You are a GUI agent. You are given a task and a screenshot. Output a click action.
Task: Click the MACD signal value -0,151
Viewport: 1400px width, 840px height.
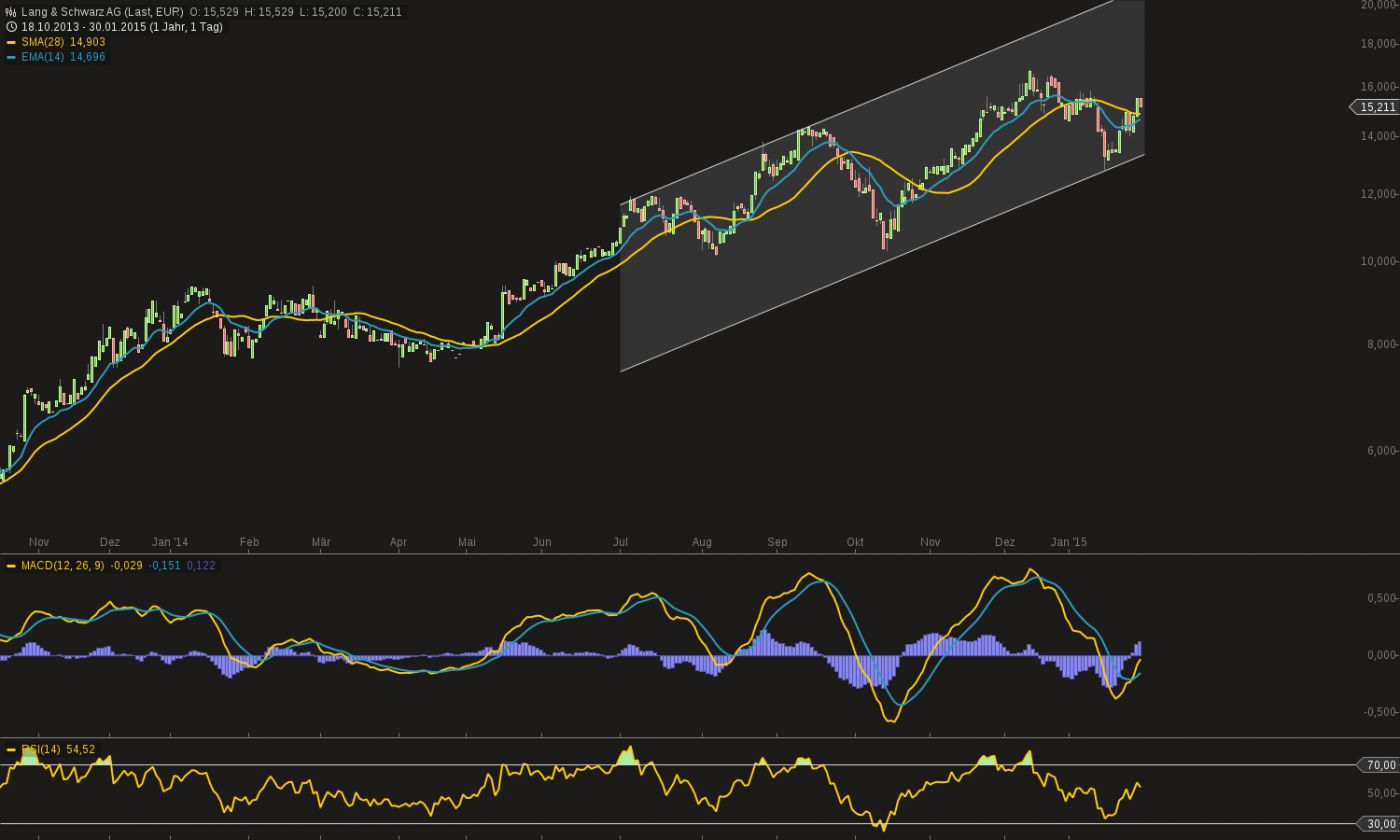pos(165,566)
